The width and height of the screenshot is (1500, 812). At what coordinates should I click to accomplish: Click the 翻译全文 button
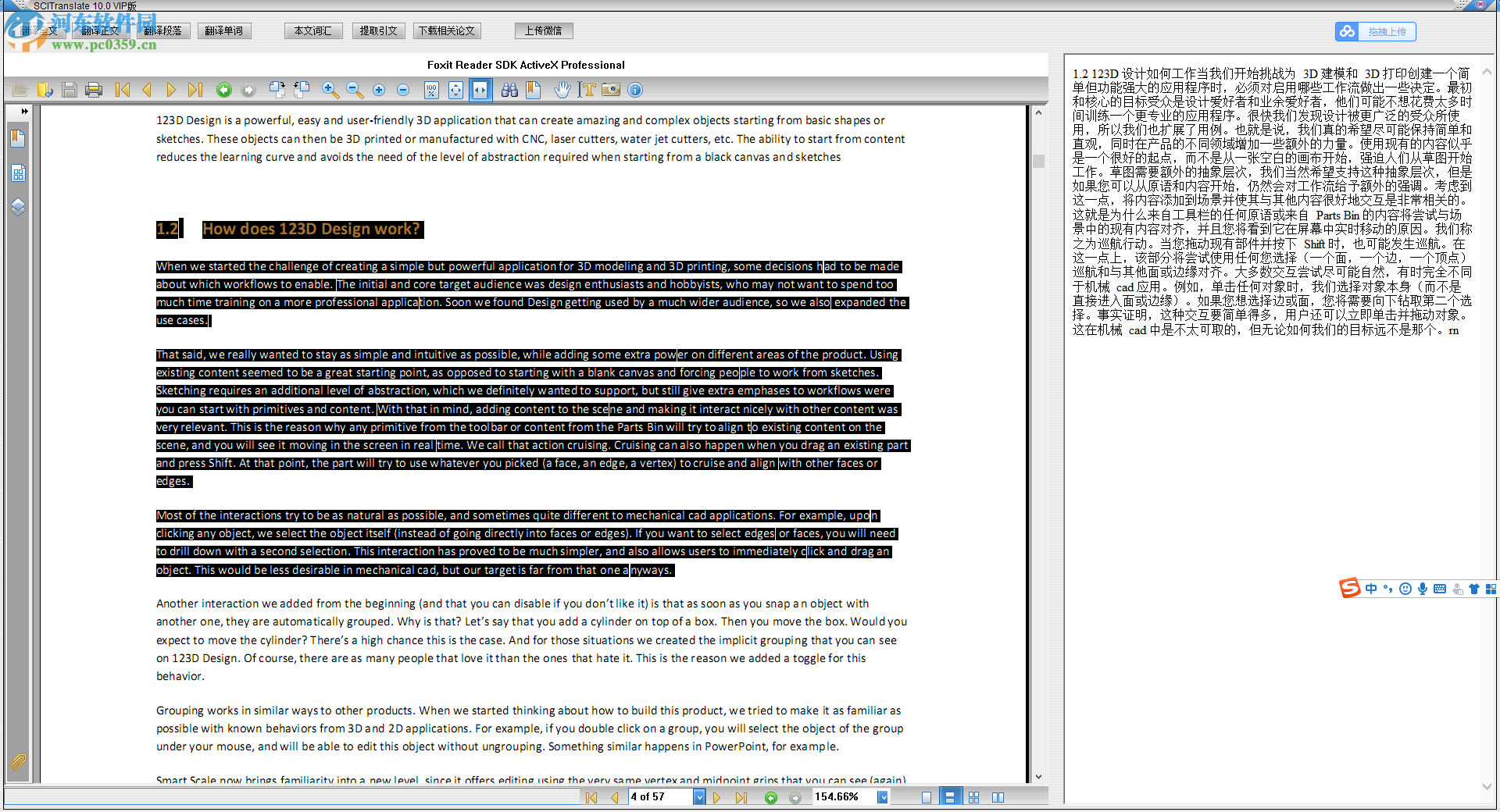[x=38, y=31]
